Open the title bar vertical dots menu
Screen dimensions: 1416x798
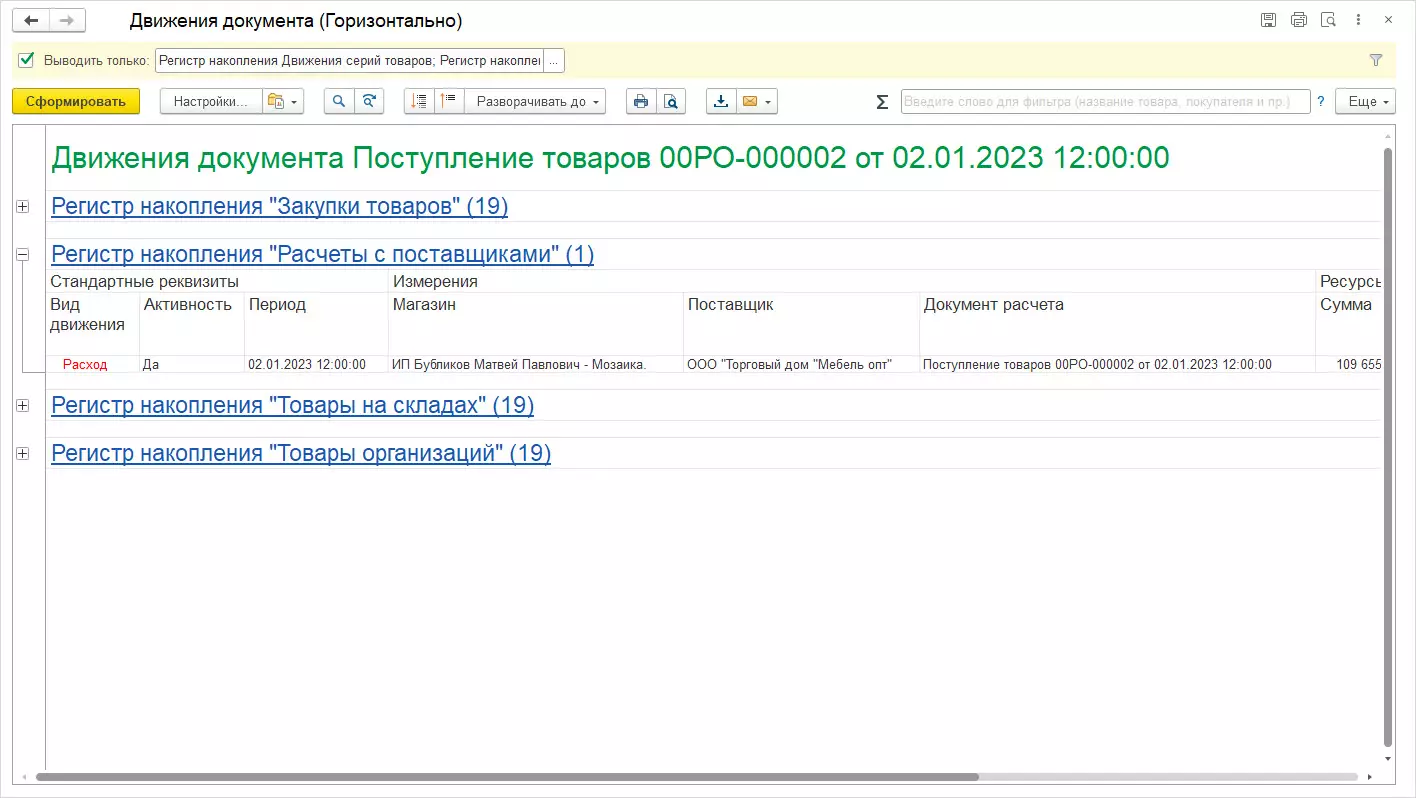click(1359, 20)
